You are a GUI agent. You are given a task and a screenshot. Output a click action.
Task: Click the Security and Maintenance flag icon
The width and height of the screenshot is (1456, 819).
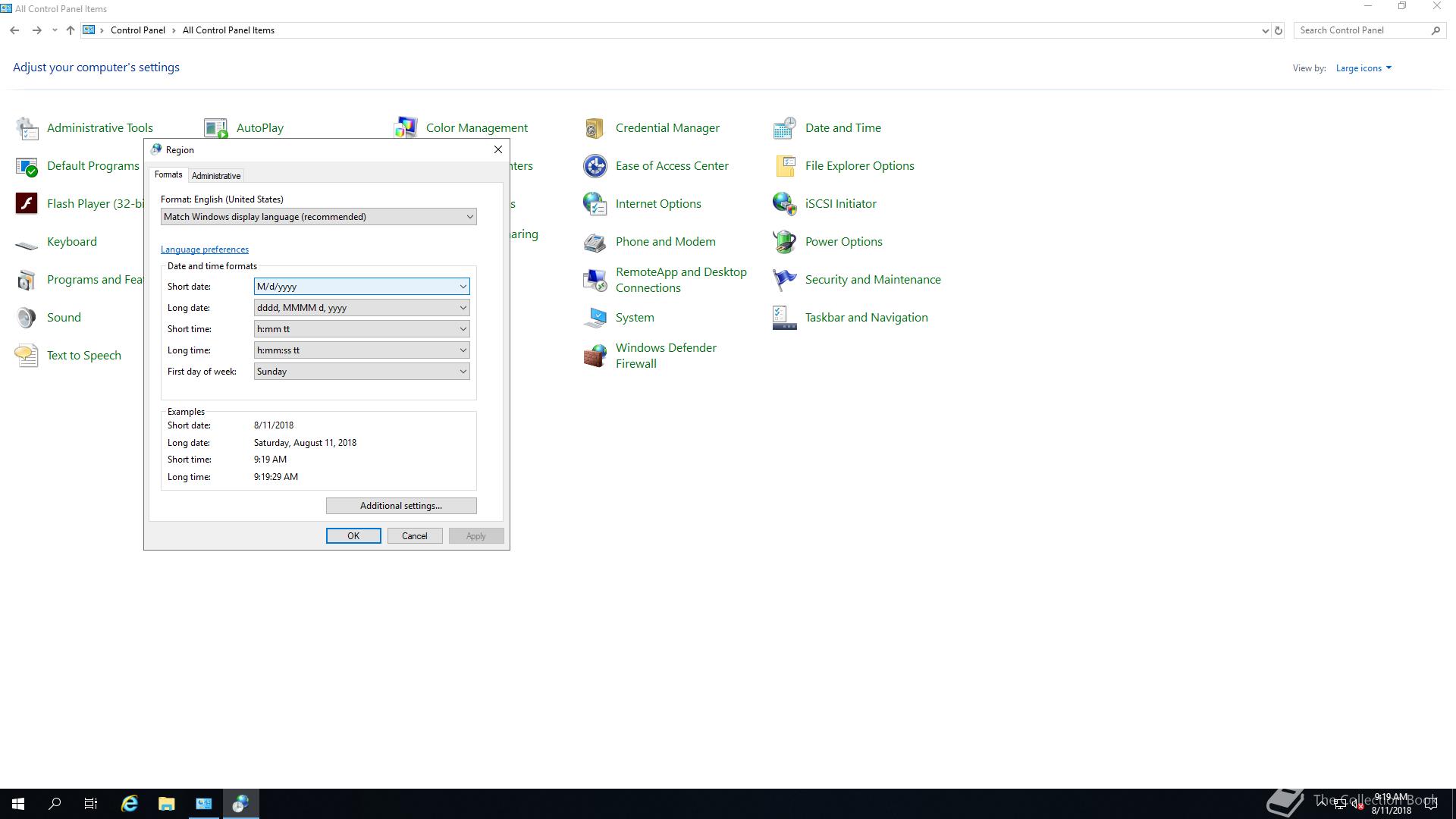click(784, 280)
